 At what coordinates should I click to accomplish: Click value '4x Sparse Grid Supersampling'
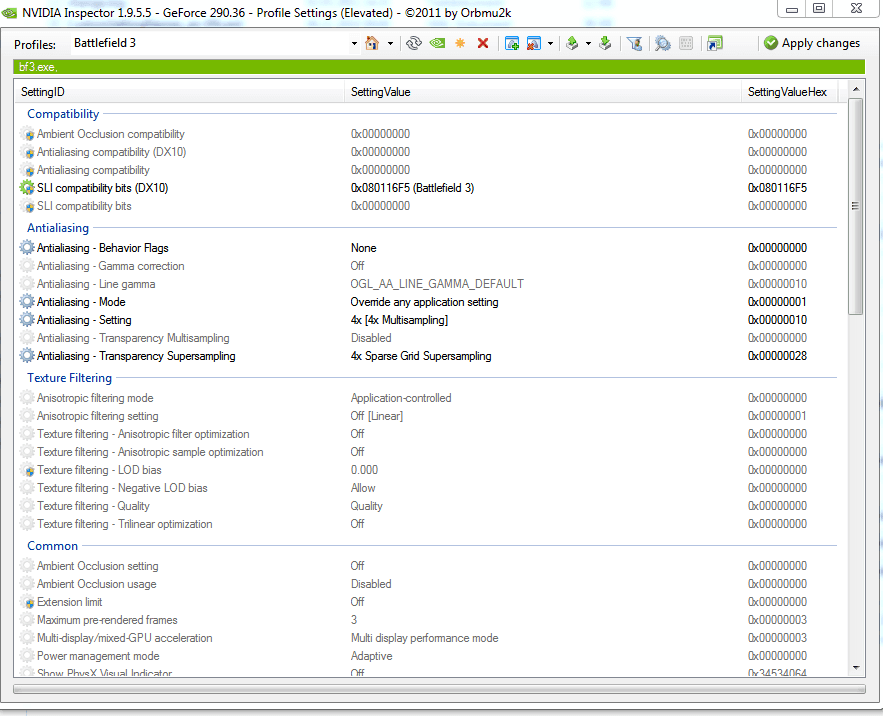tap(421, 356)
